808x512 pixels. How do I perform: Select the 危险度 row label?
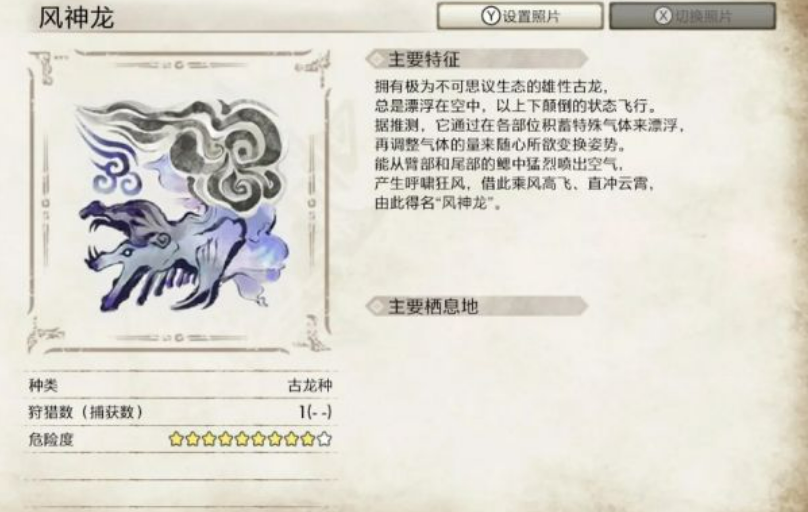(51, 439)
